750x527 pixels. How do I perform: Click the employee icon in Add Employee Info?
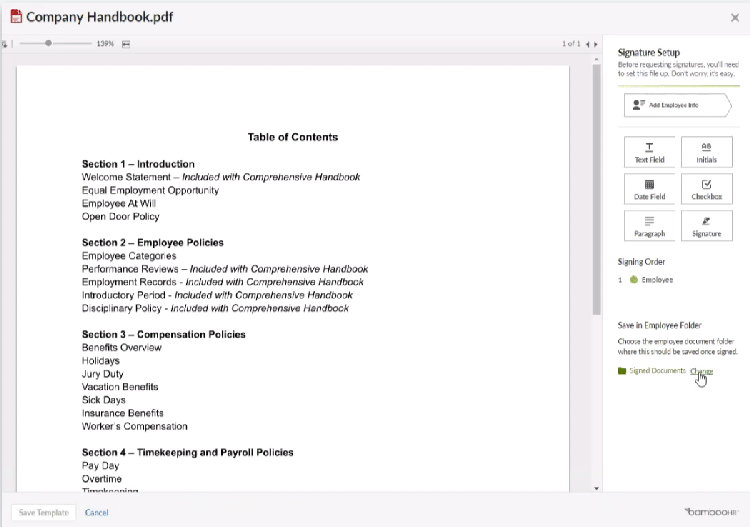[x=639, y=105]
